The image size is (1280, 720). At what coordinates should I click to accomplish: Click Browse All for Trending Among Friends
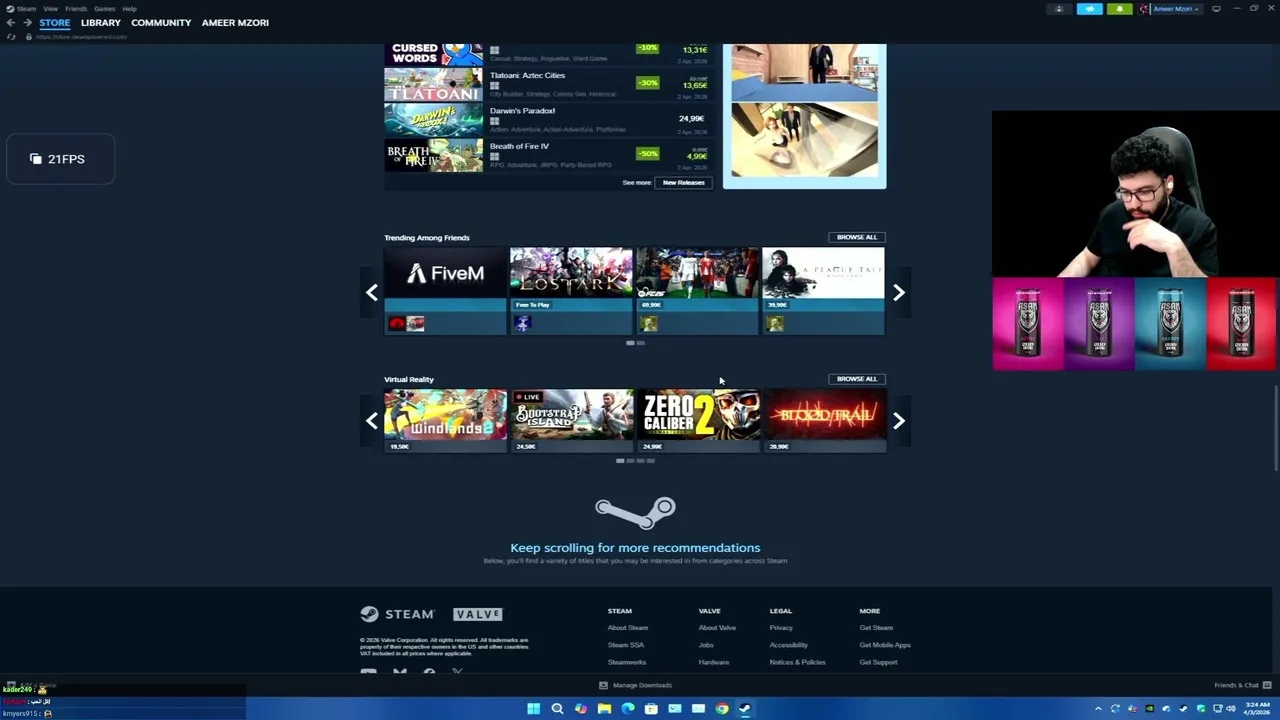tap(857, 237)
